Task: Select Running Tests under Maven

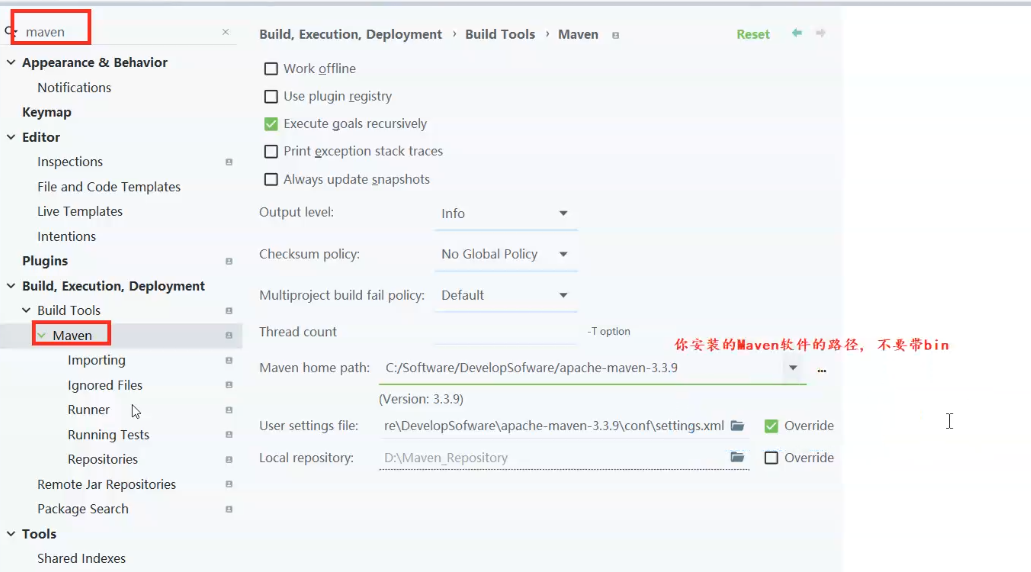Action: [x=108, y=435]
